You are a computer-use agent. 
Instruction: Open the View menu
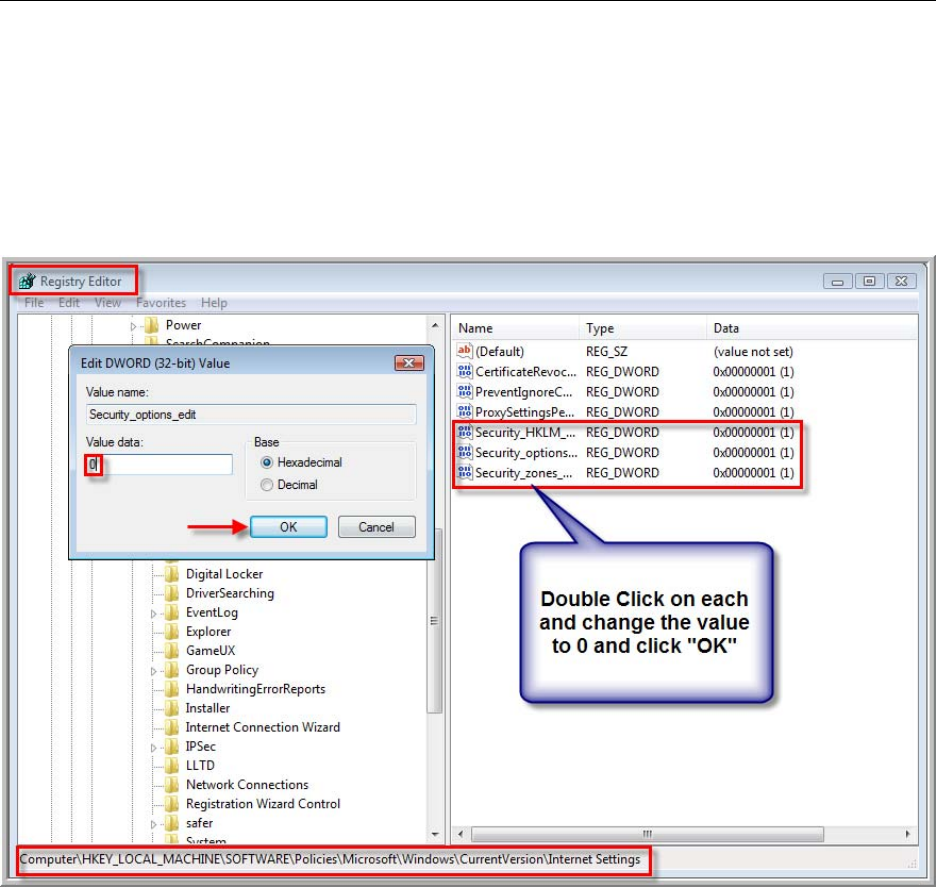click(x=108, y=303)
